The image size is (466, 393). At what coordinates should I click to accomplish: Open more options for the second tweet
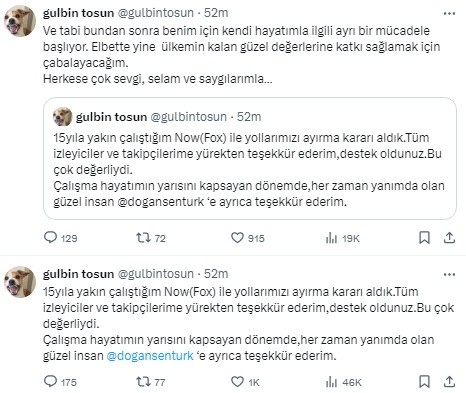[449, 275]
